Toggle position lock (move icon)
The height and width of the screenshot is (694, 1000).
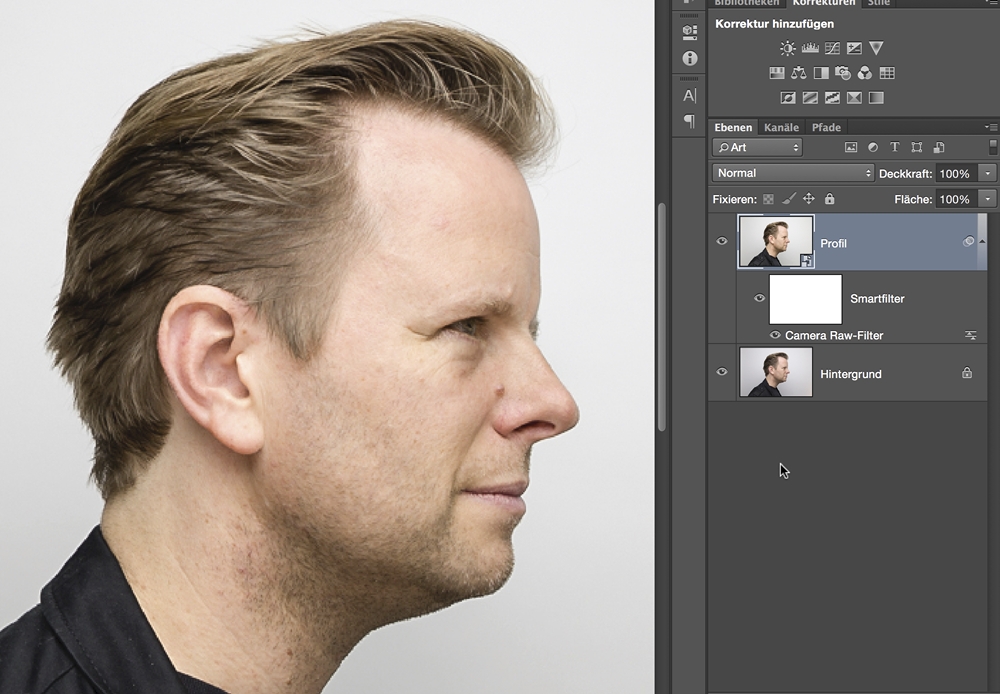(809, 199)
